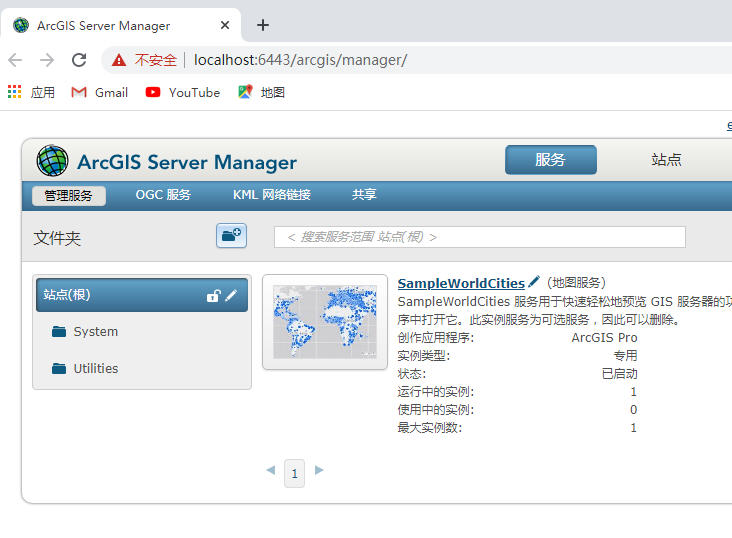Screen dimensions: 732x538
Task: Open the 地图 maps bookmark
Action: 261,92
